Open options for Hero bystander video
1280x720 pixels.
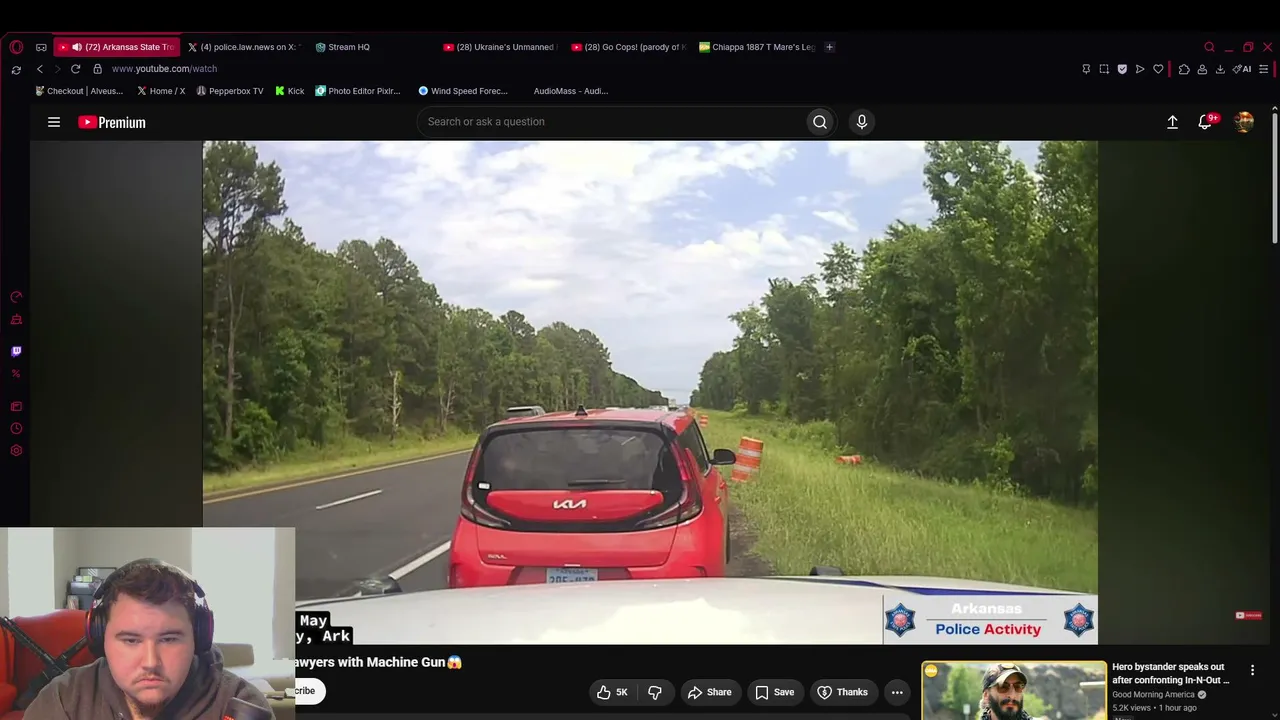coord(1252,670)
